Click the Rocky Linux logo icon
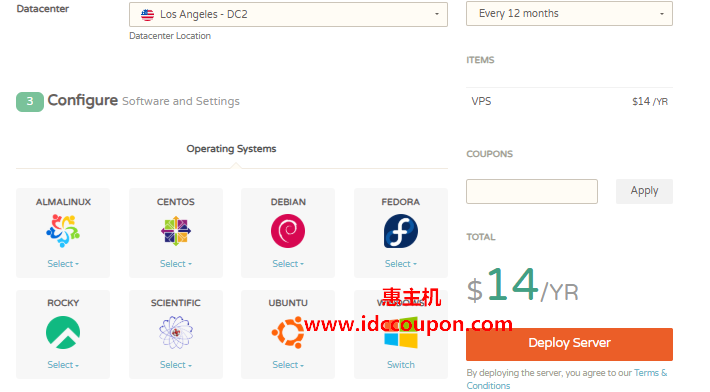This screenshot has width=710, height=392. coord(63,333)
